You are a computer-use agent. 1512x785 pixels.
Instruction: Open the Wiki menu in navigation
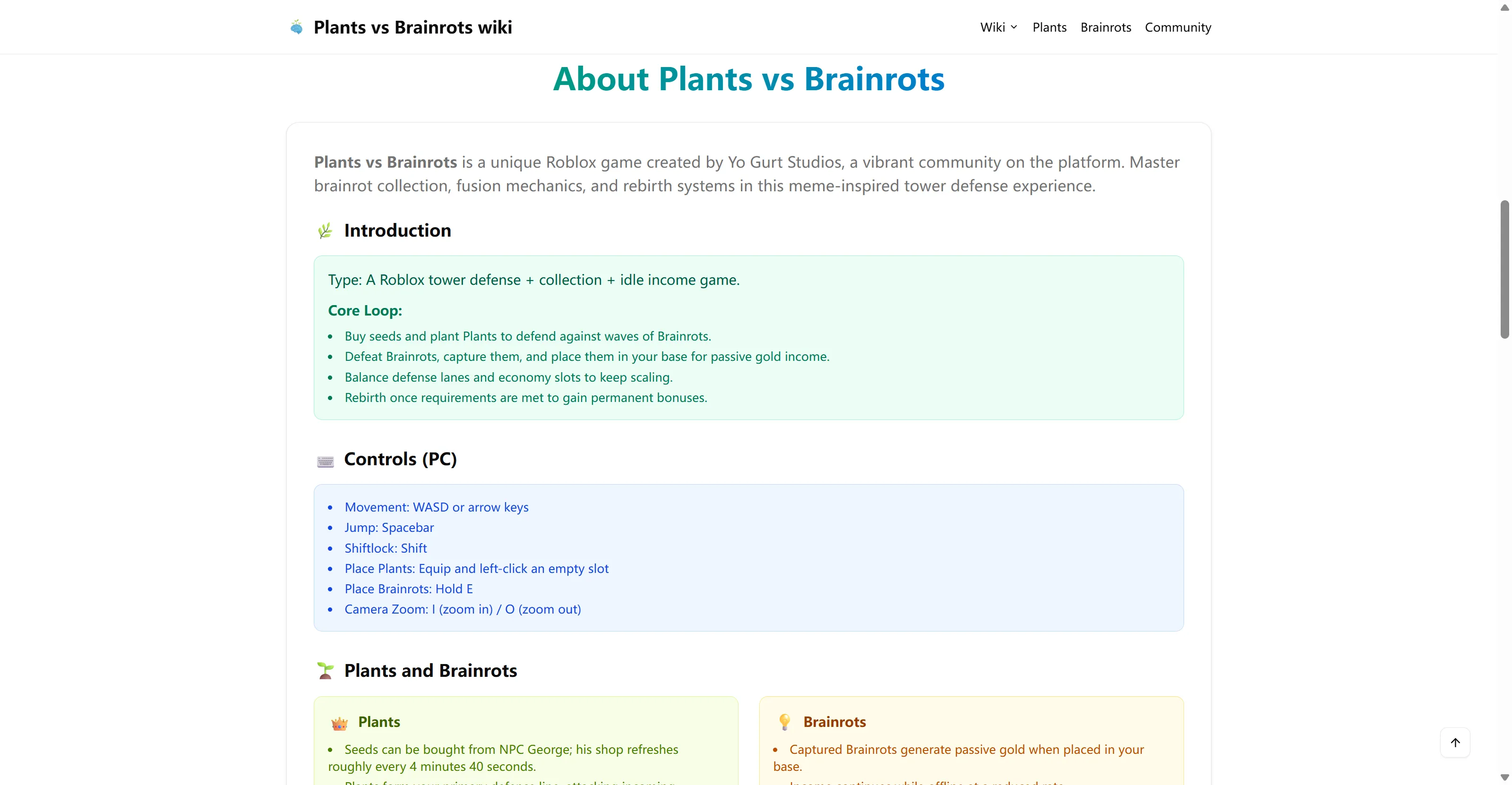click(x=993, y=27)
